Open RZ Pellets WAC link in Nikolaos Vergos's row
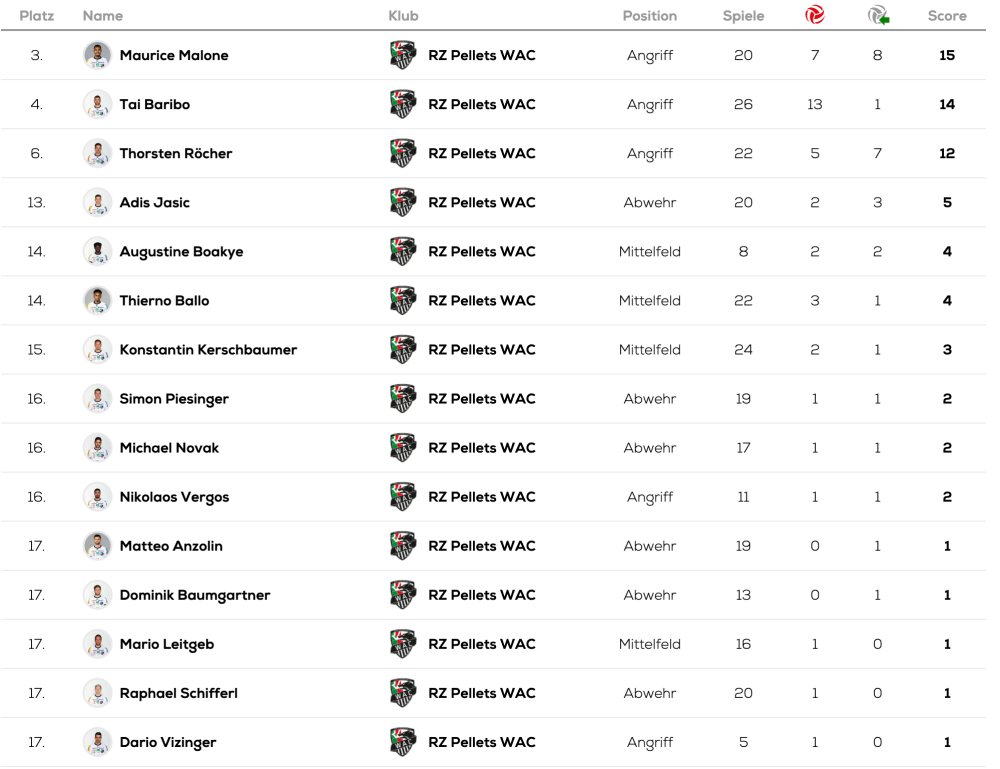 pyautogui.click(x=482, y=497)
